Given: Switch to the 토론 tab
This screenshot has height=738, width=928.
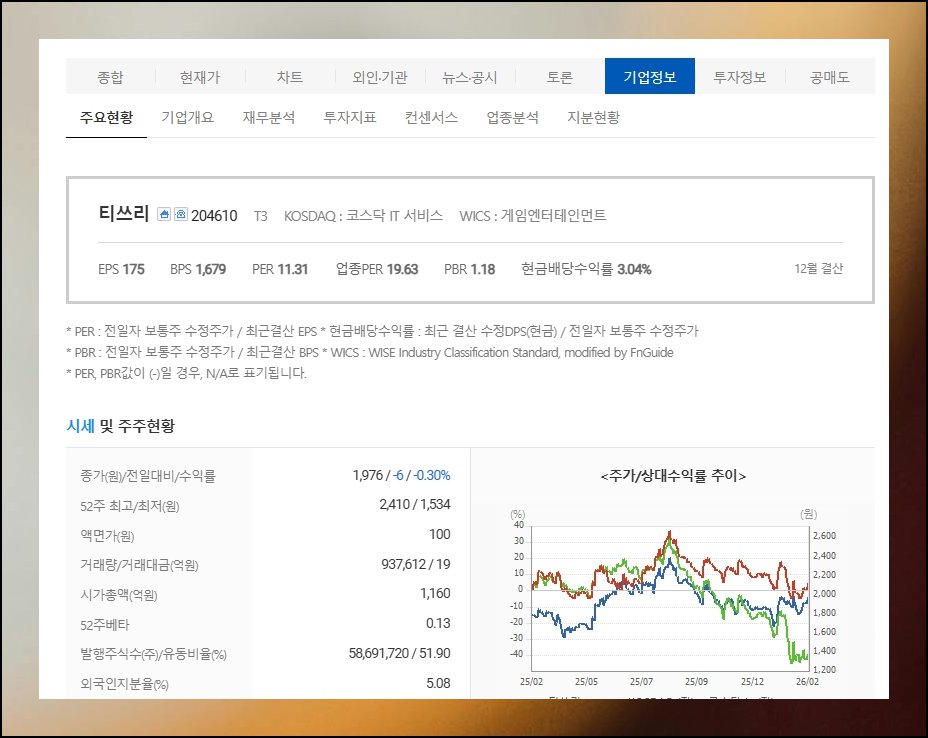Looking at the screenshot, I should [x=560, y=76].
